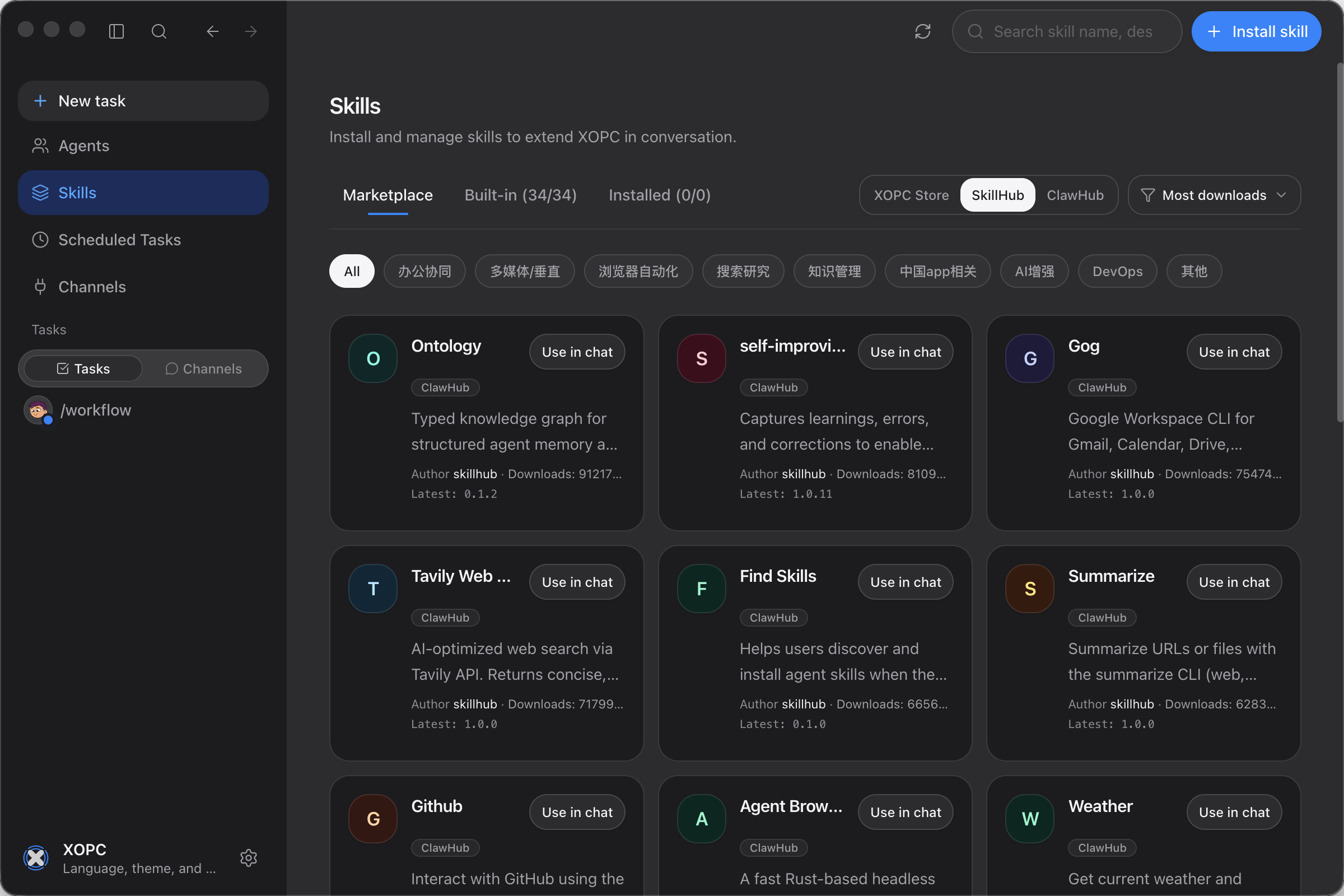Use Weather skill in chat
Screen dimensions: 1344x896
click(1234, 812)
